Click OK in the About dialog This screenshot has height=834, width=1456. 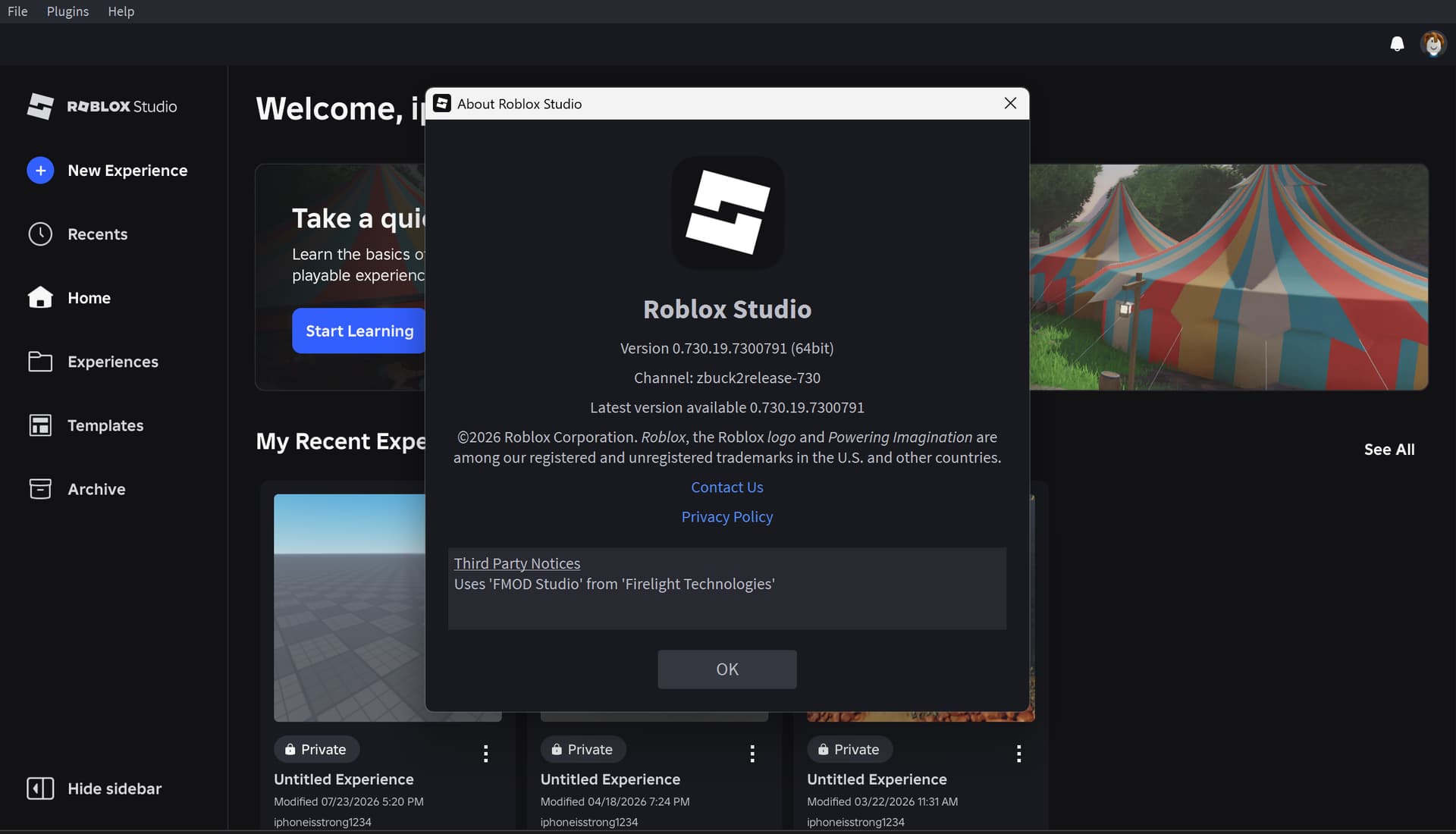point(727,669)
